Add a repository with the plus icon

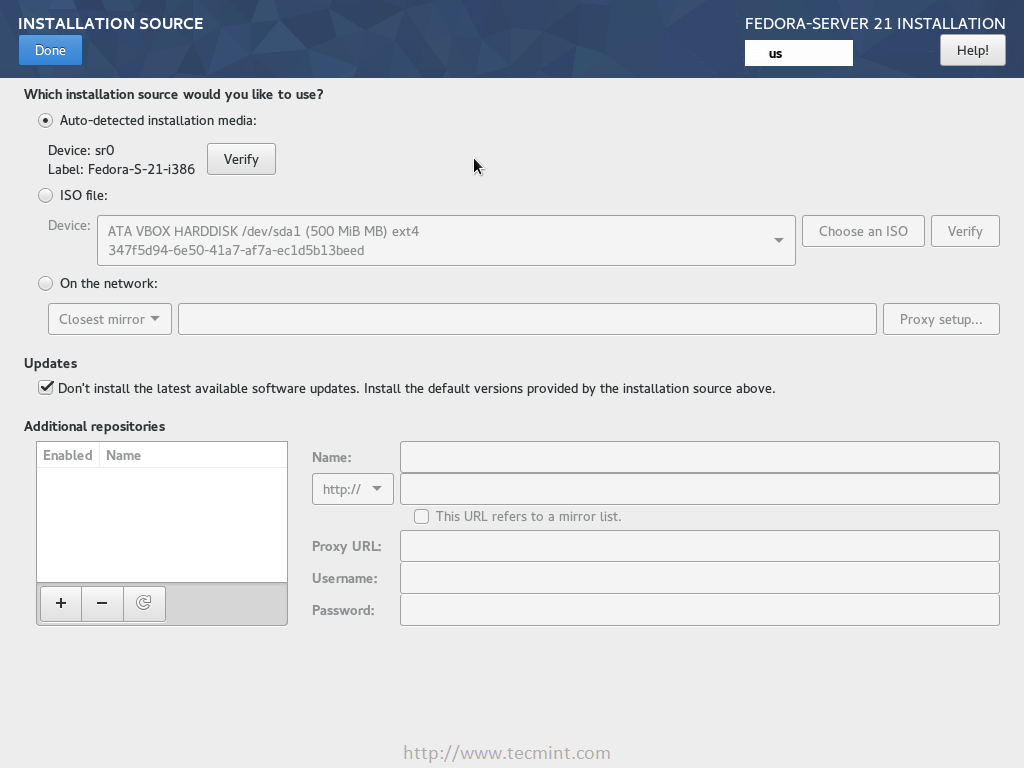61,603
